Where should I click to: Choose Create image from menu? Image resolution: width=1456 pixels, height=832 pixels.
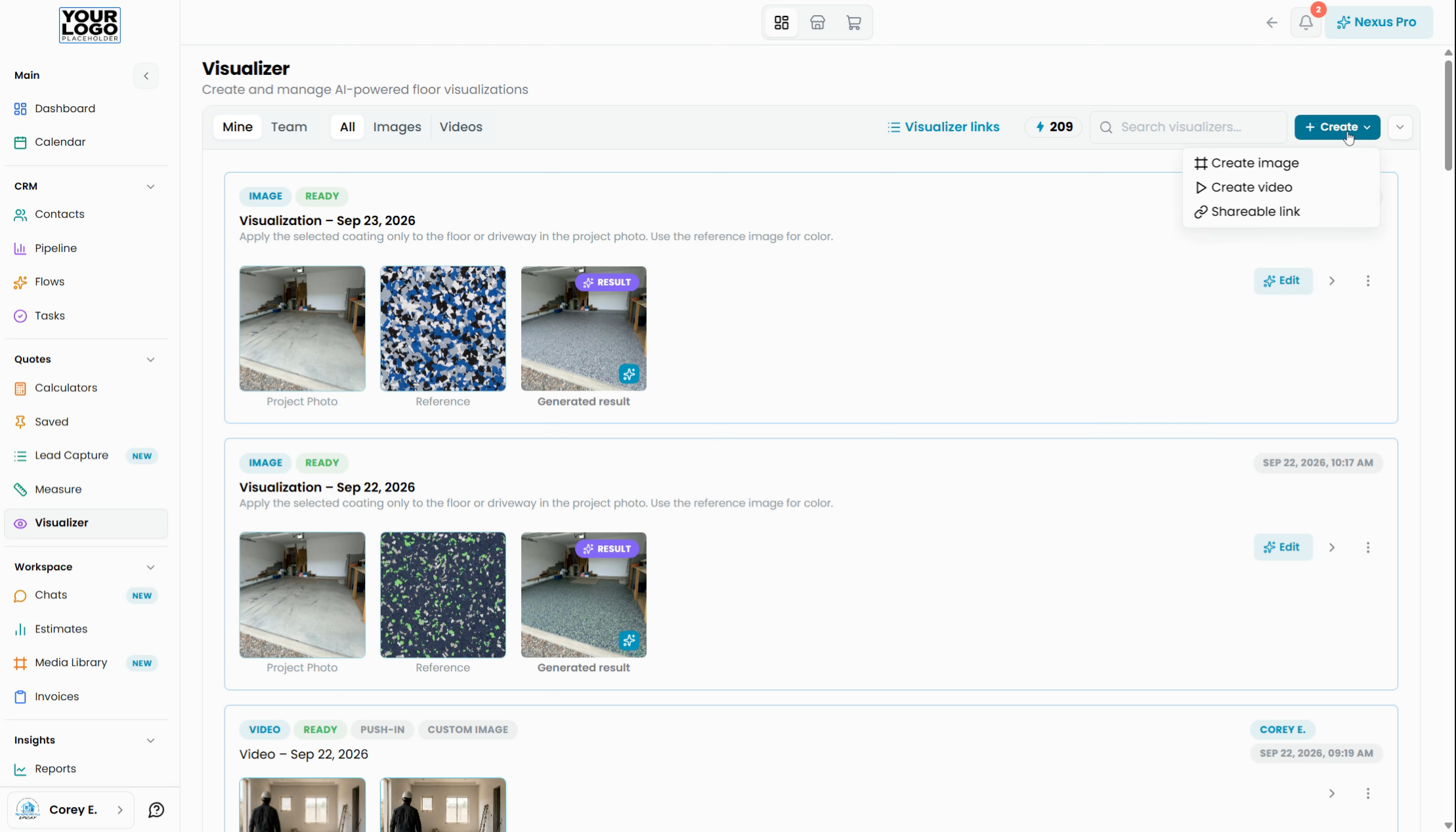click(x=1281, y=163)
